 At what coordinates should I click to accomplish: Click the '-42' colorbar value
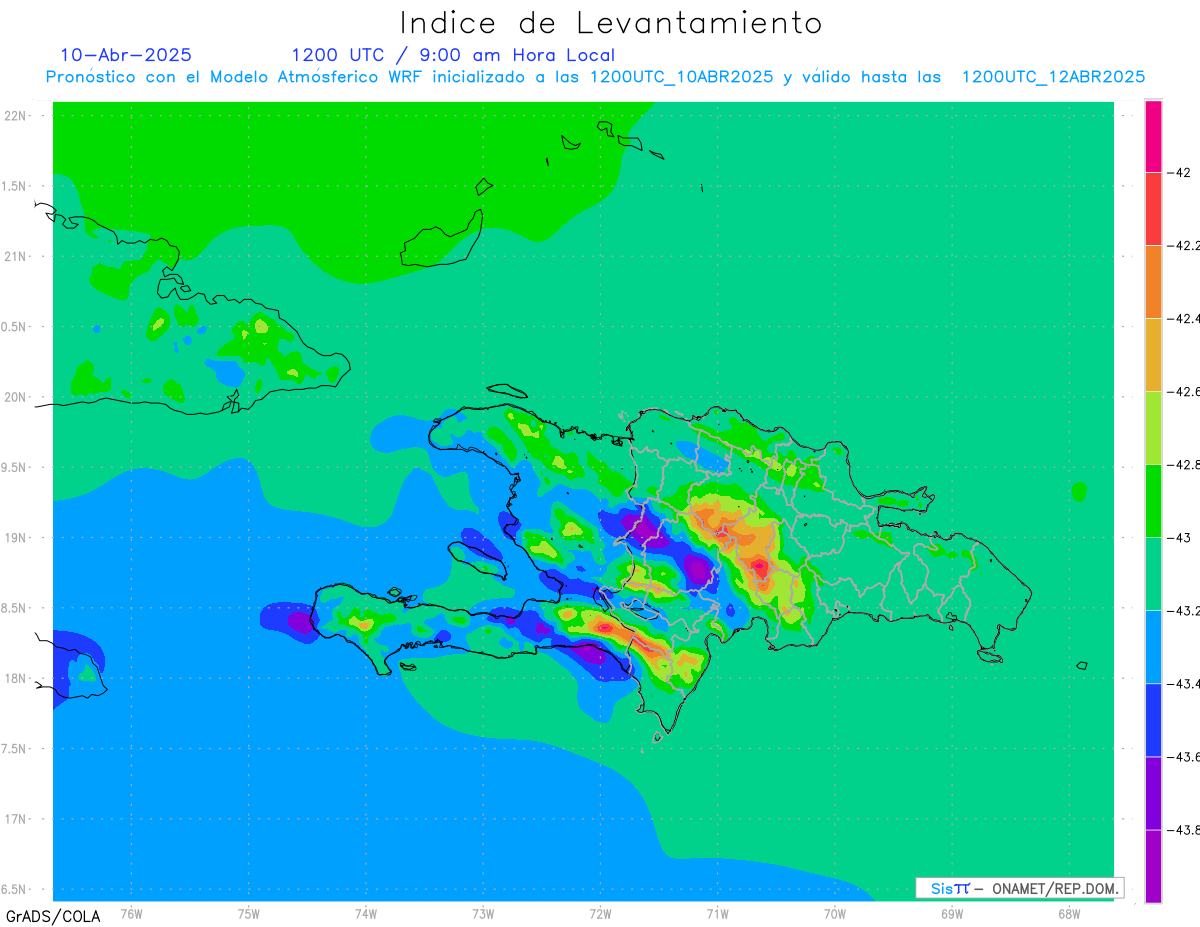click(1180, 172)
